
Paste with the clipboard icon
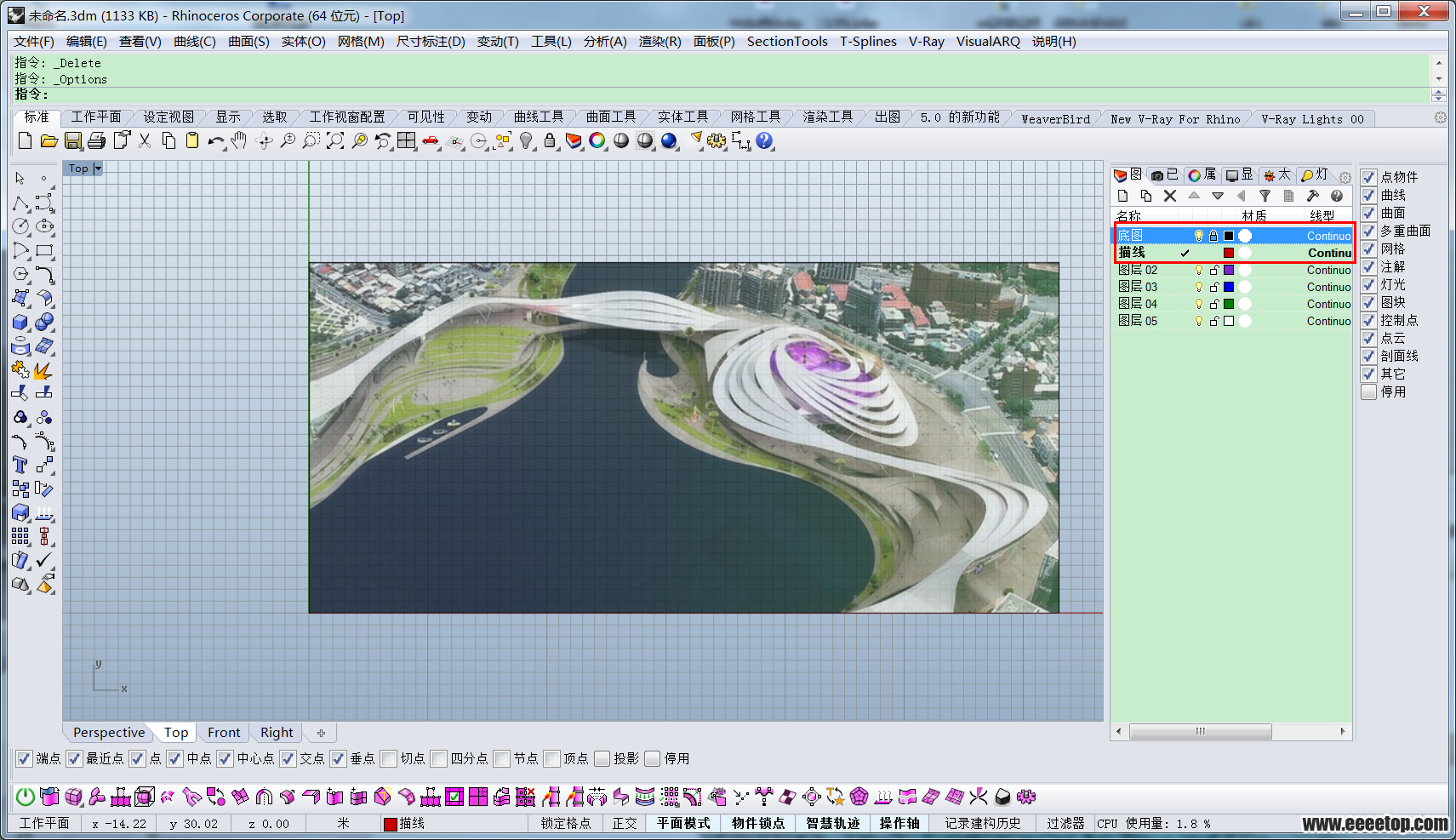(192, 140)
